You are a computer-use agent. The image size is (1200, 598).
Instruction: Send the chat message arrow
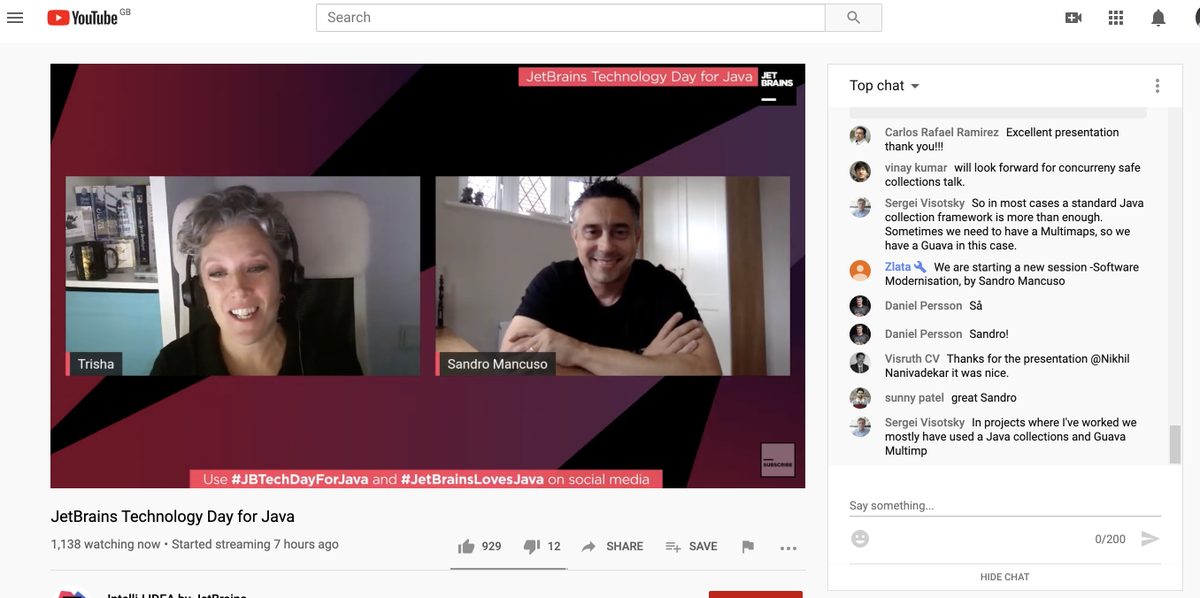(1150, 539)
